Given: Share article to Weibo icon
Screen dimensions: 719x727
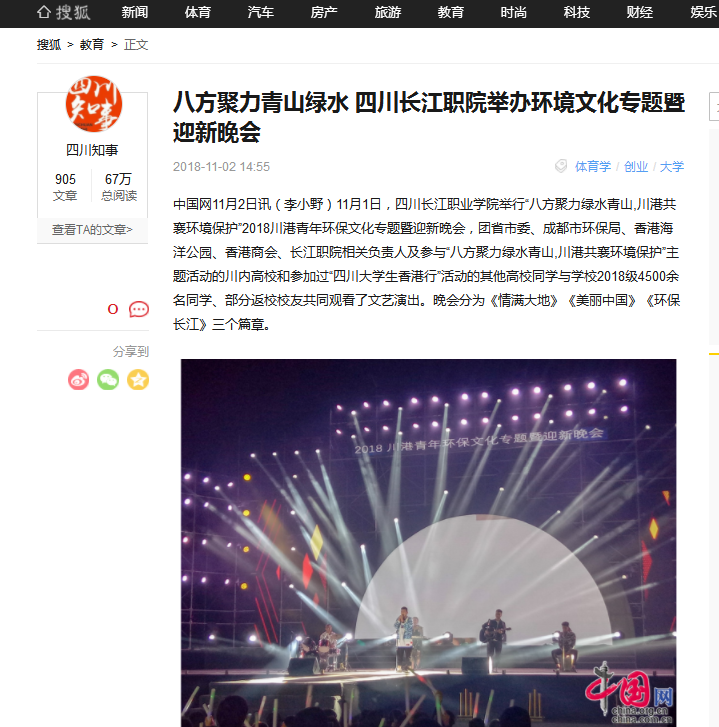Looking at the screenshot, I should 78,380.
